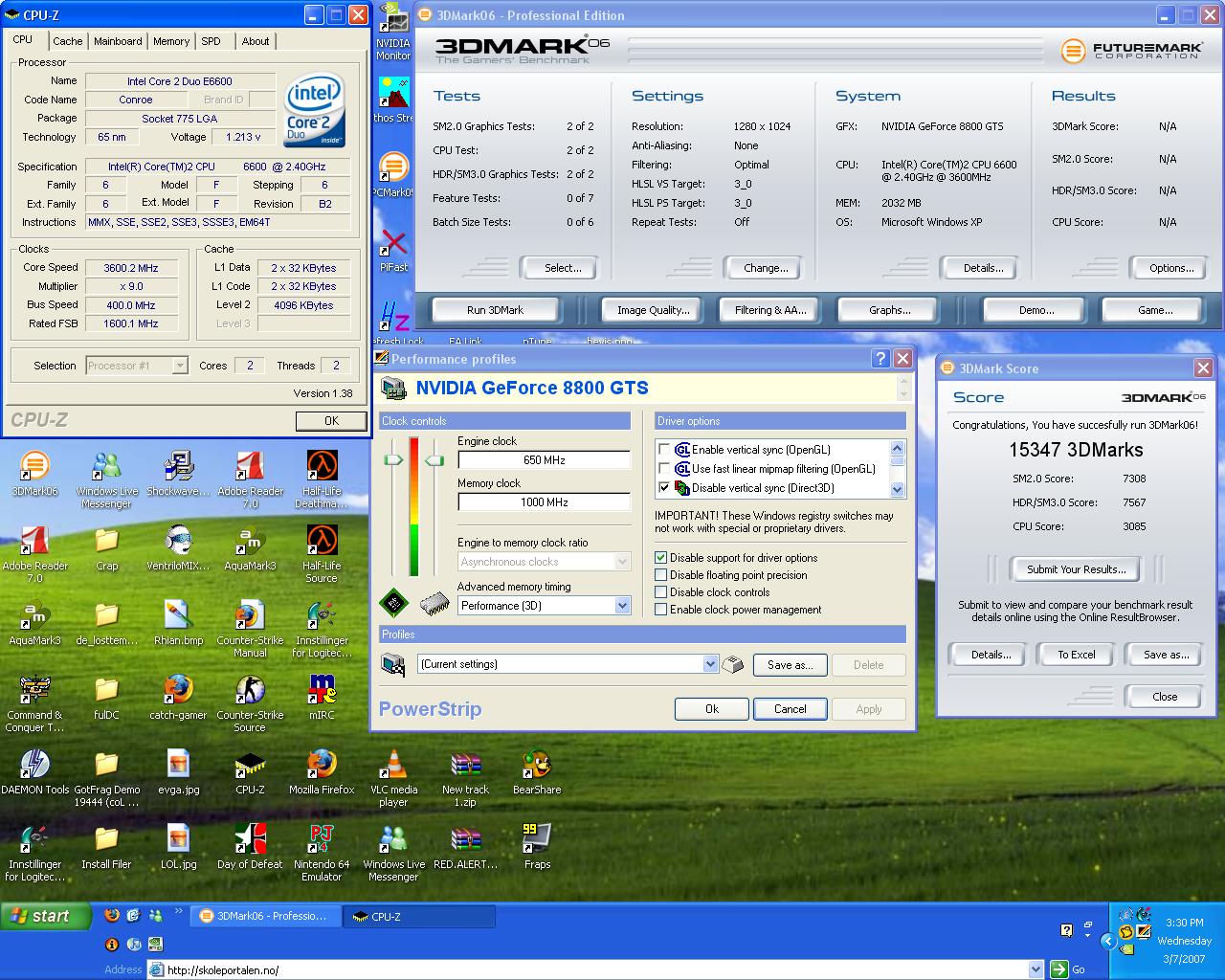This screenshot has height=980, width=1225.
Task: Open the Counter-Strike Manual icon
Action: tap(250, 616)
